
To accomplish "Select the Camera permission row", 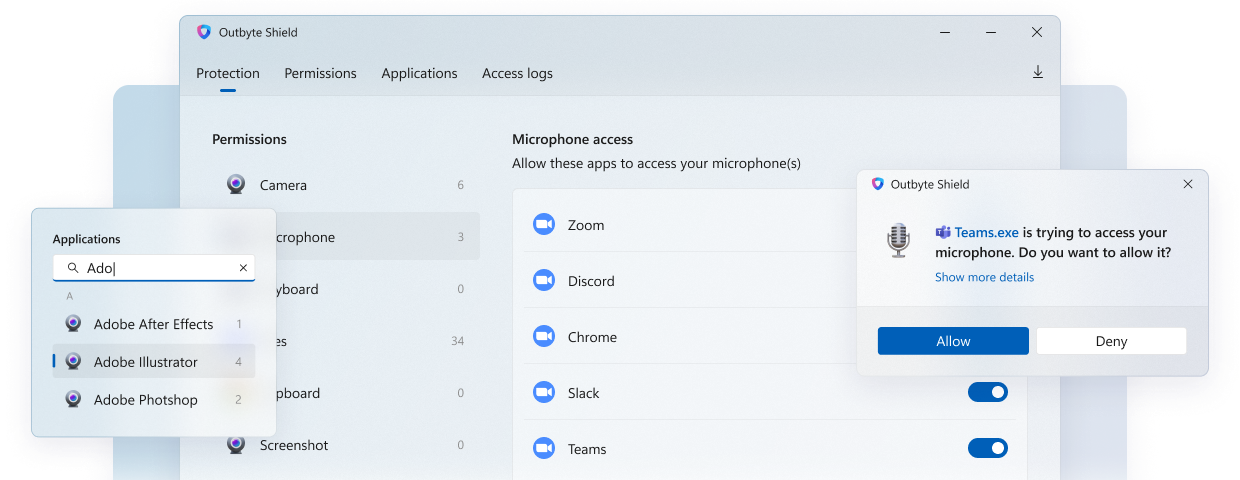I will [x=346, y=185].
